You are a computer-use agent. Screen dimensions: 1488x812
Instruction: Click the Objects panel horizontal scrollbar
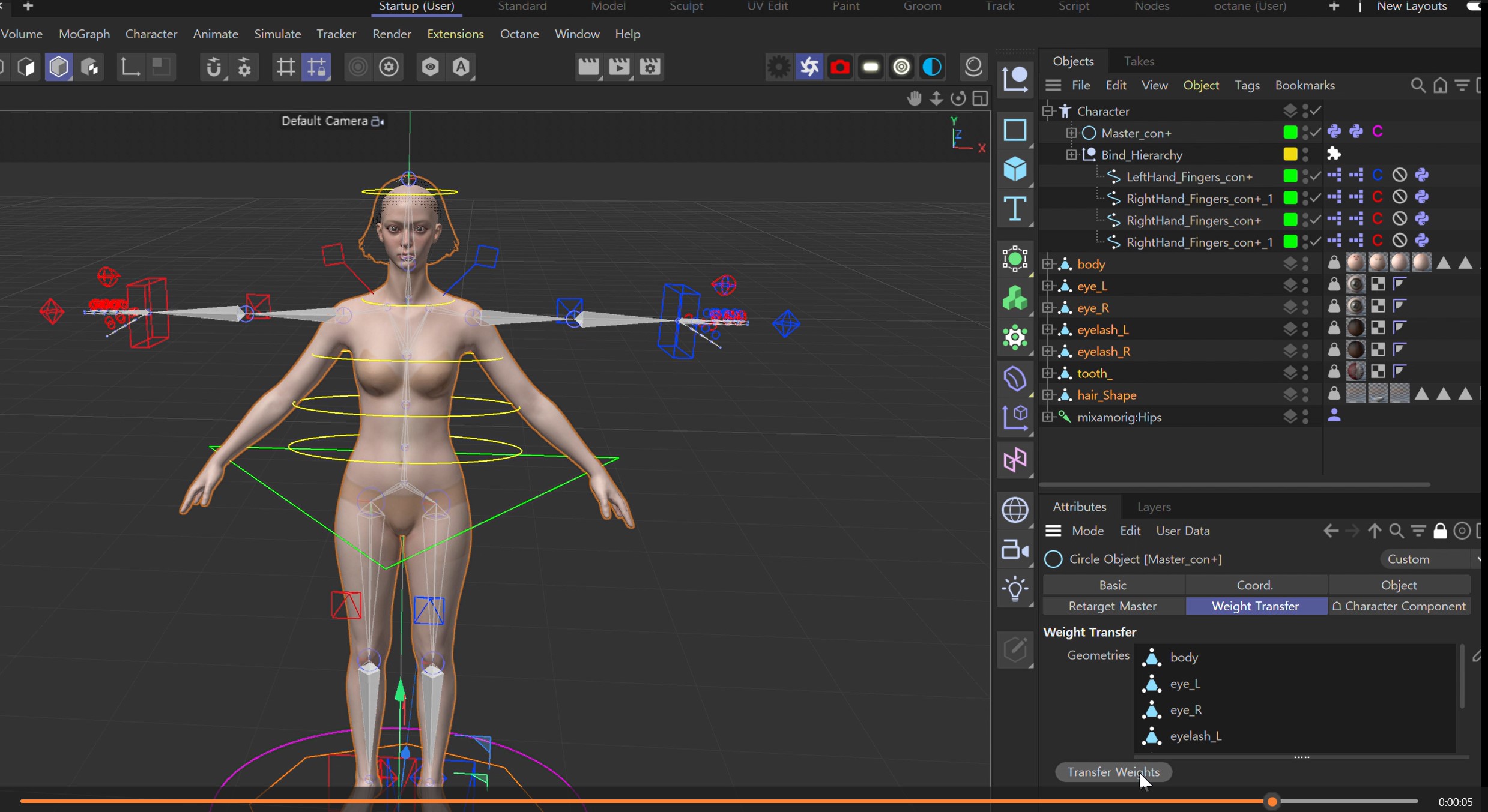1234,484
